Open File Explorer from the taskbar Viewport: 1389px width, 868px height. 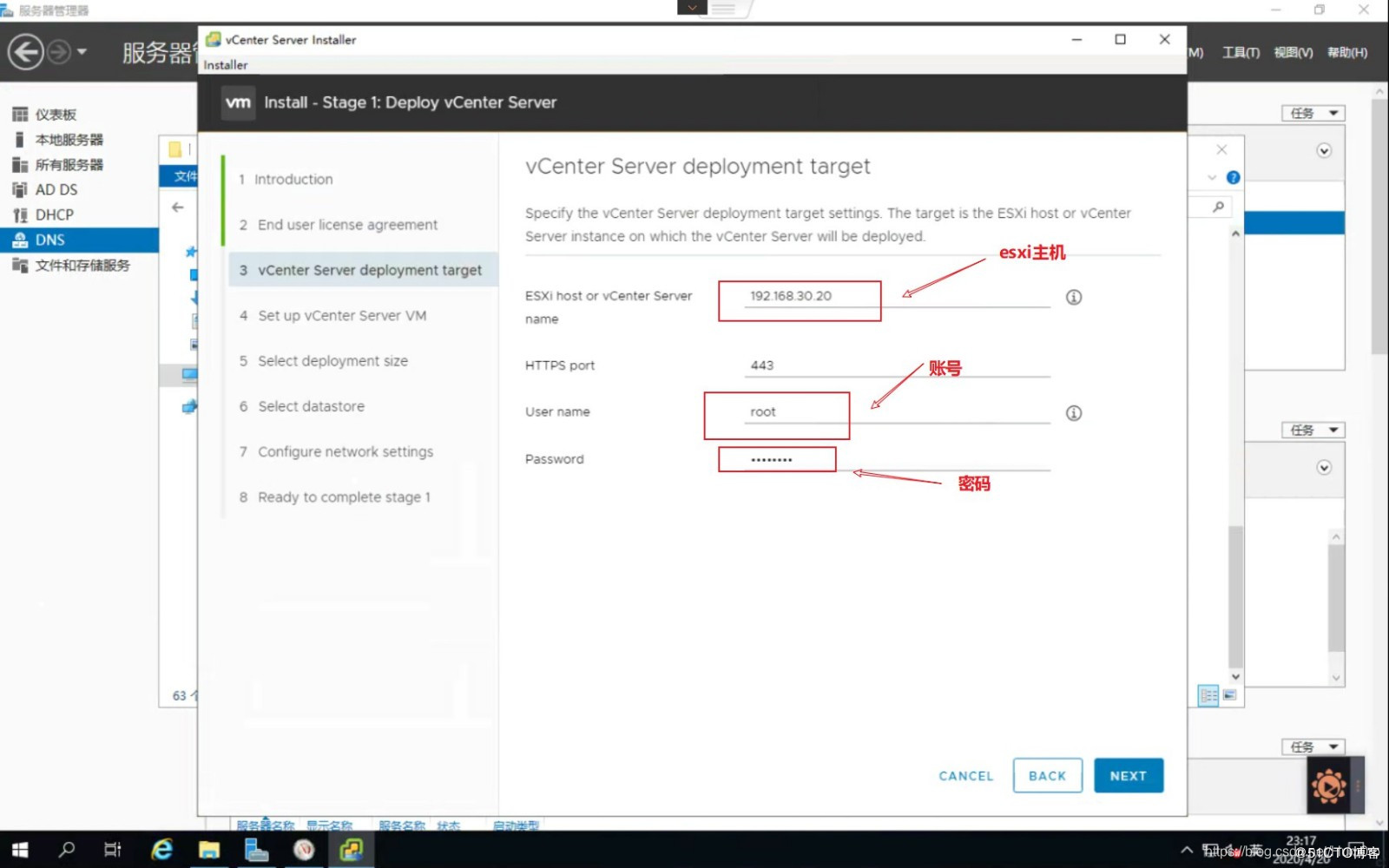(209, 850)
